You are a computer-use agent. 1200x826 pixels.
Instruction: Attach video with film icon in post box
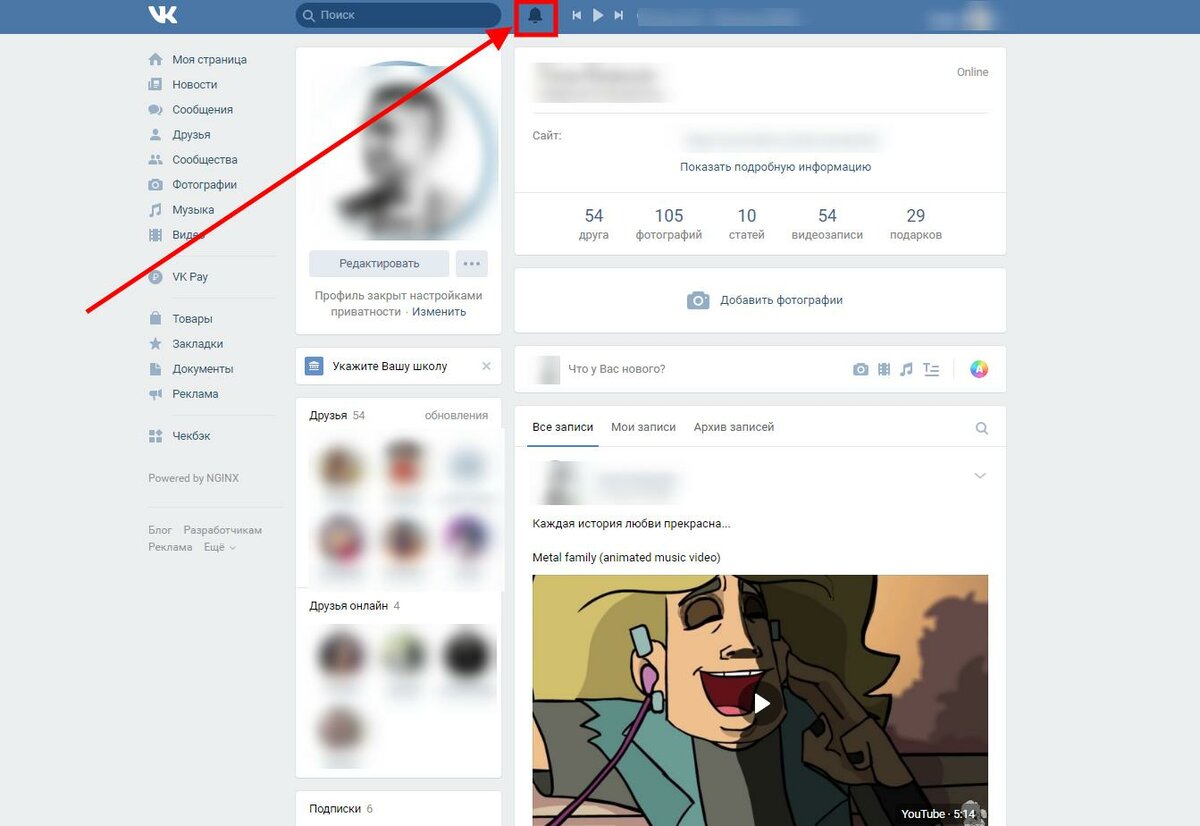pyautogui.click(x=884, y=369)
